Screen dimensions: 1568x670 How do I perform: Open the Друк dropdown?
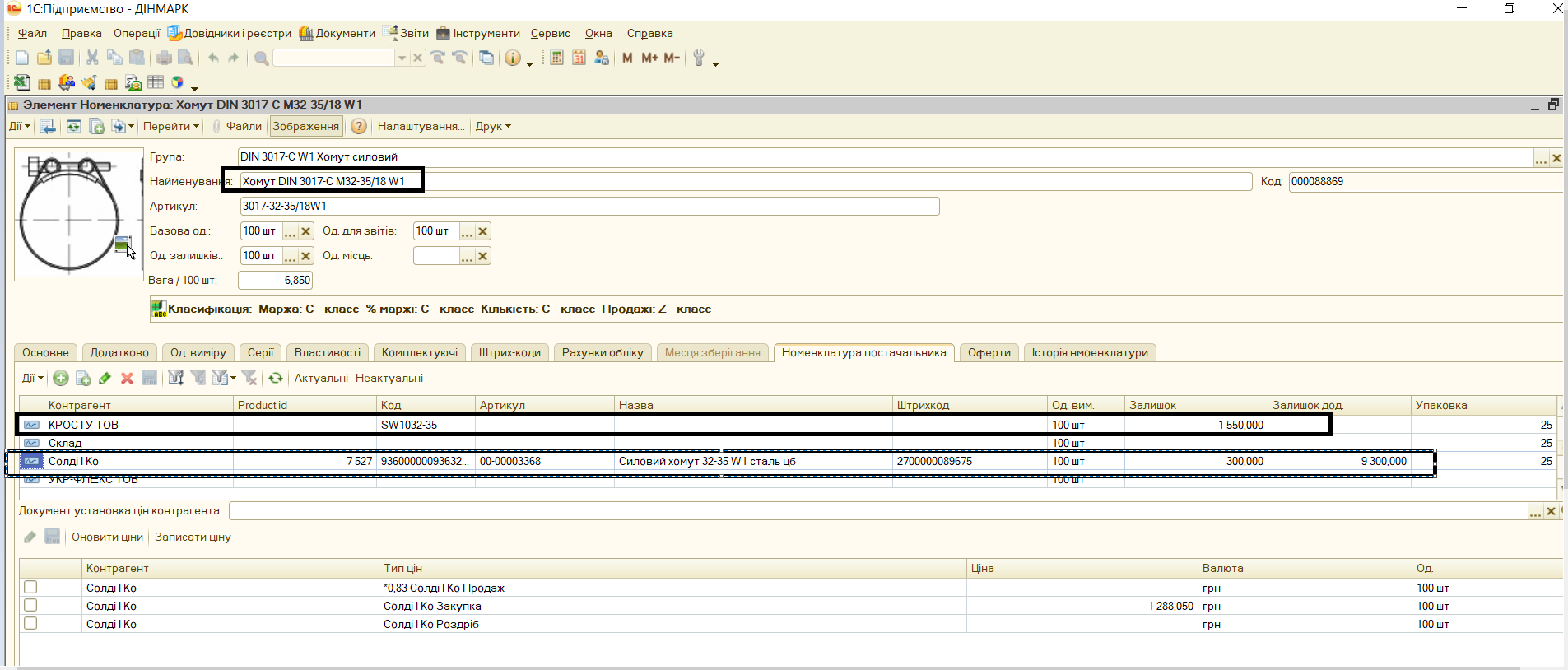(x=493, y=126)
